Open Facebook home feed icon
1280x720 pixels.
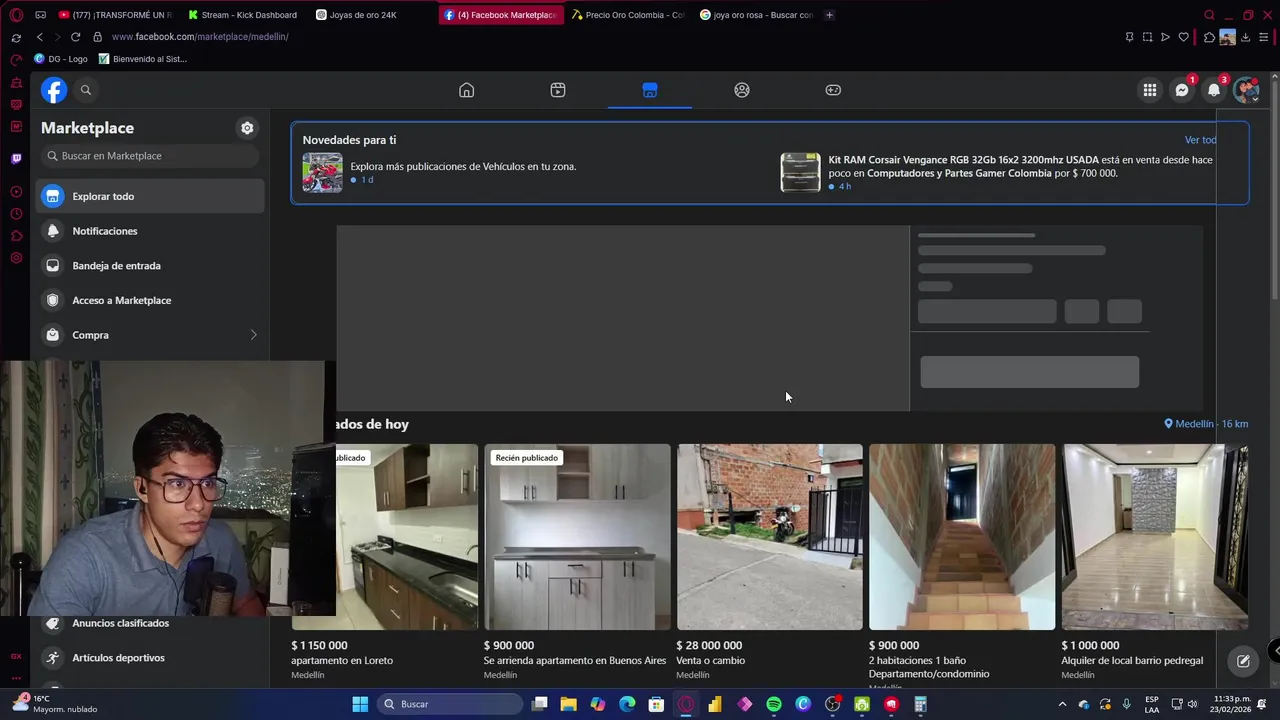point(466,90)
